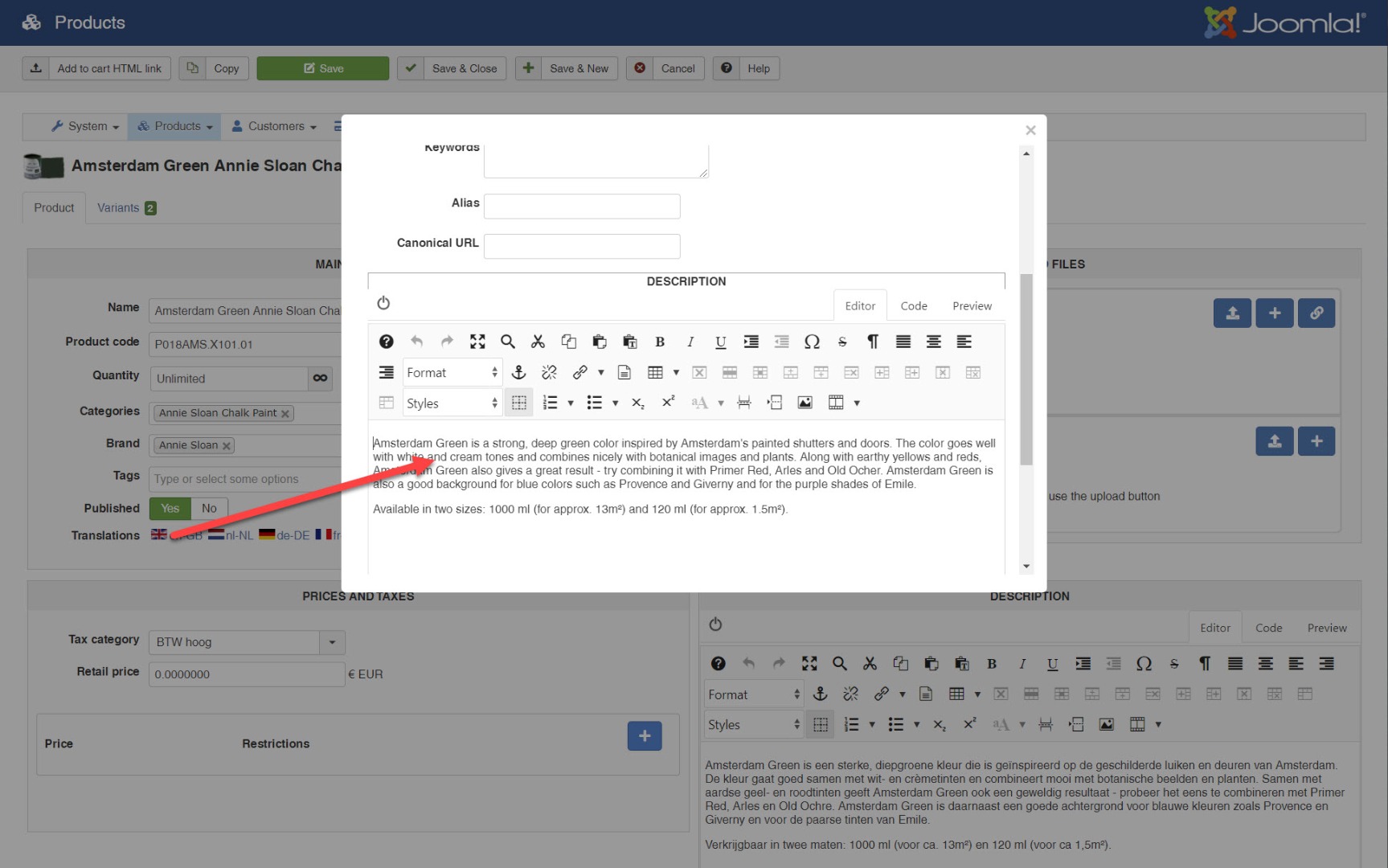The width and height of the screenshot is (1388, 868).
Task: Toggle the dialog editor on/off with the power icon
Action: click(x=383, y=303)
